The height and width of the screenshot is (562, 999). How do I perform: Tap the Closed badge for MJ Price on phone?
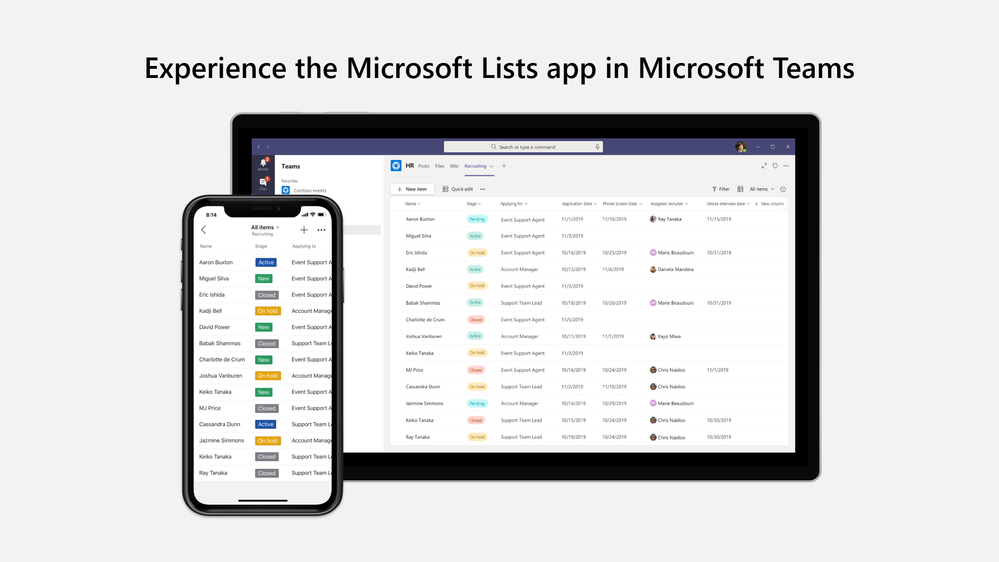tap(266, 408)
